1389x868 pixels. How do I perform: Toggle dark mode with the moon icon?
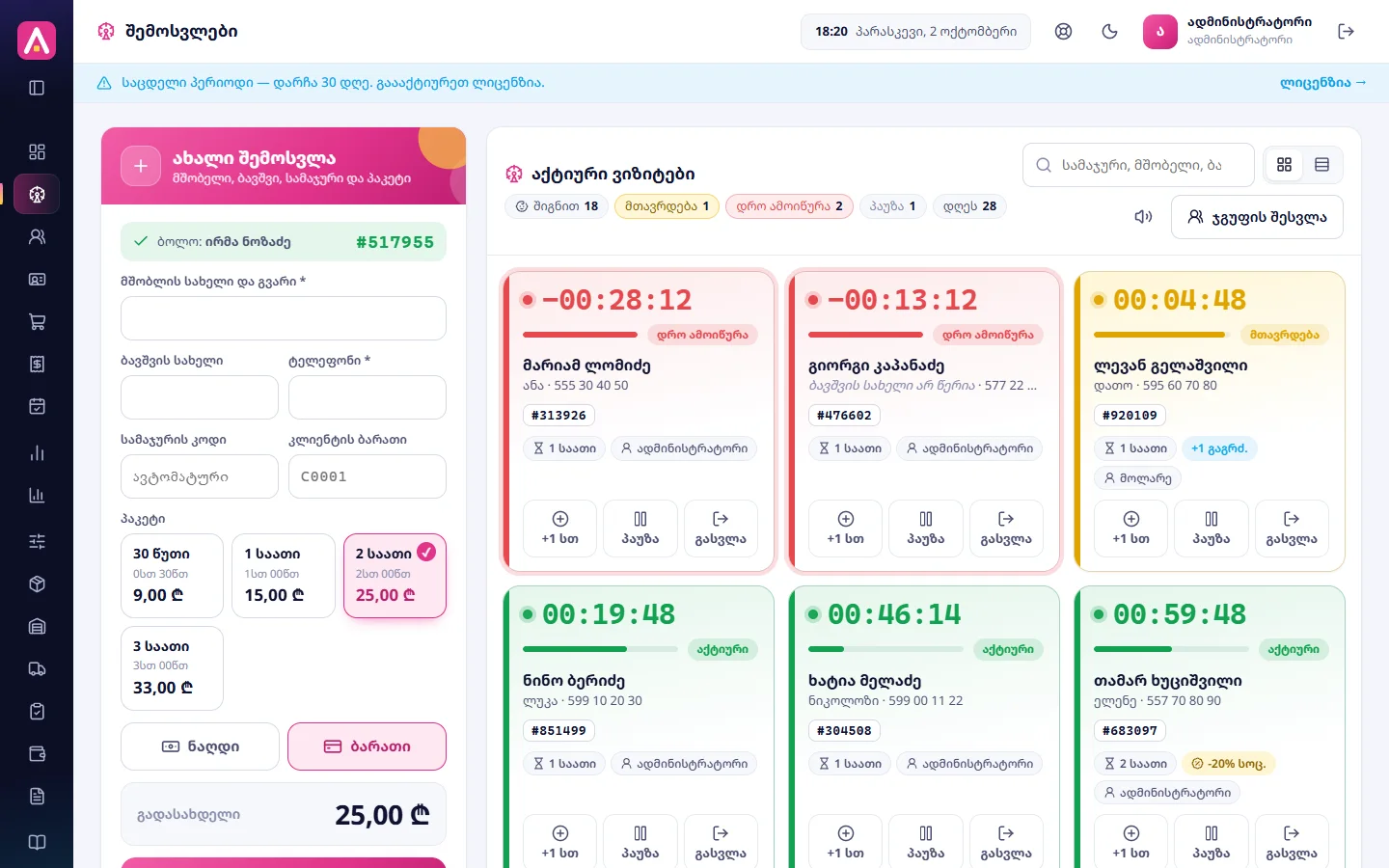tap(1109, 32)
